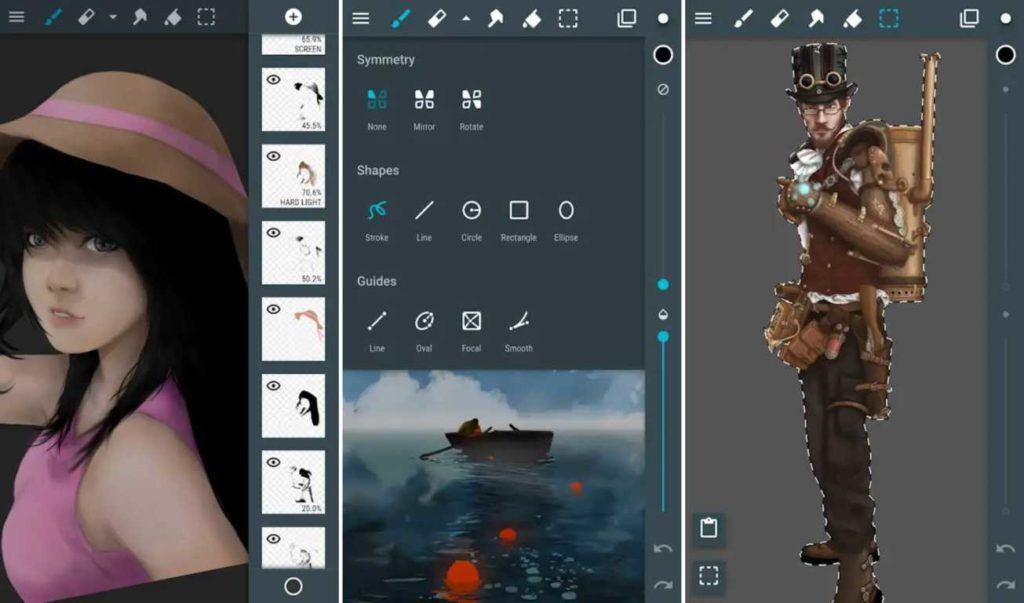
Task: Open the brush variant dropdown caret
Action: click(x=112, y=17)
